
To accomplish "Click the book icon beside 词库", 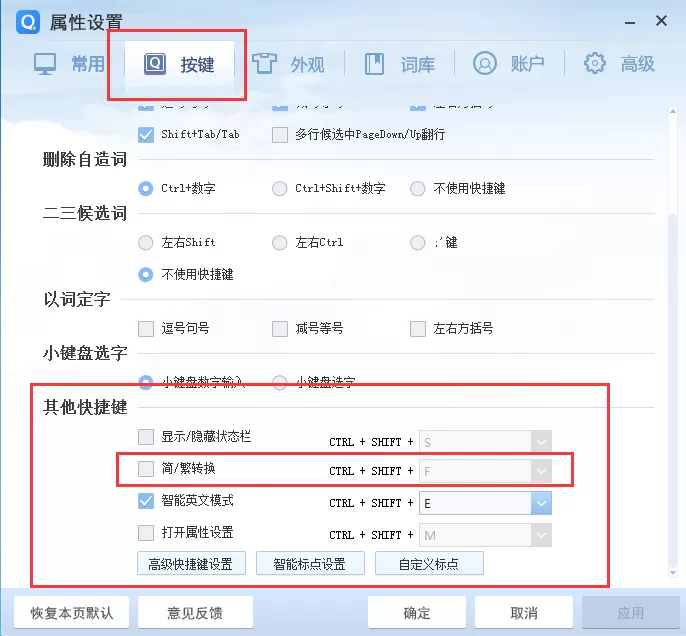I will click(374, 64).
